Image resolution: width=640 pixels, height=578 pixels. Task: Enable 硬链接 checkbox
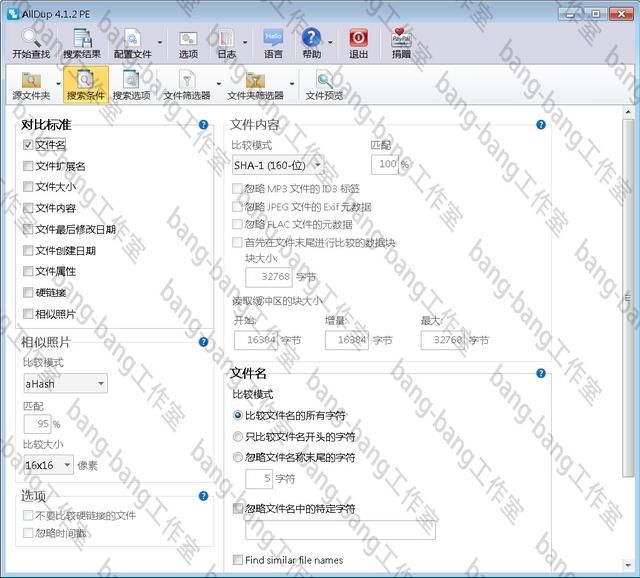click(28, 293)
